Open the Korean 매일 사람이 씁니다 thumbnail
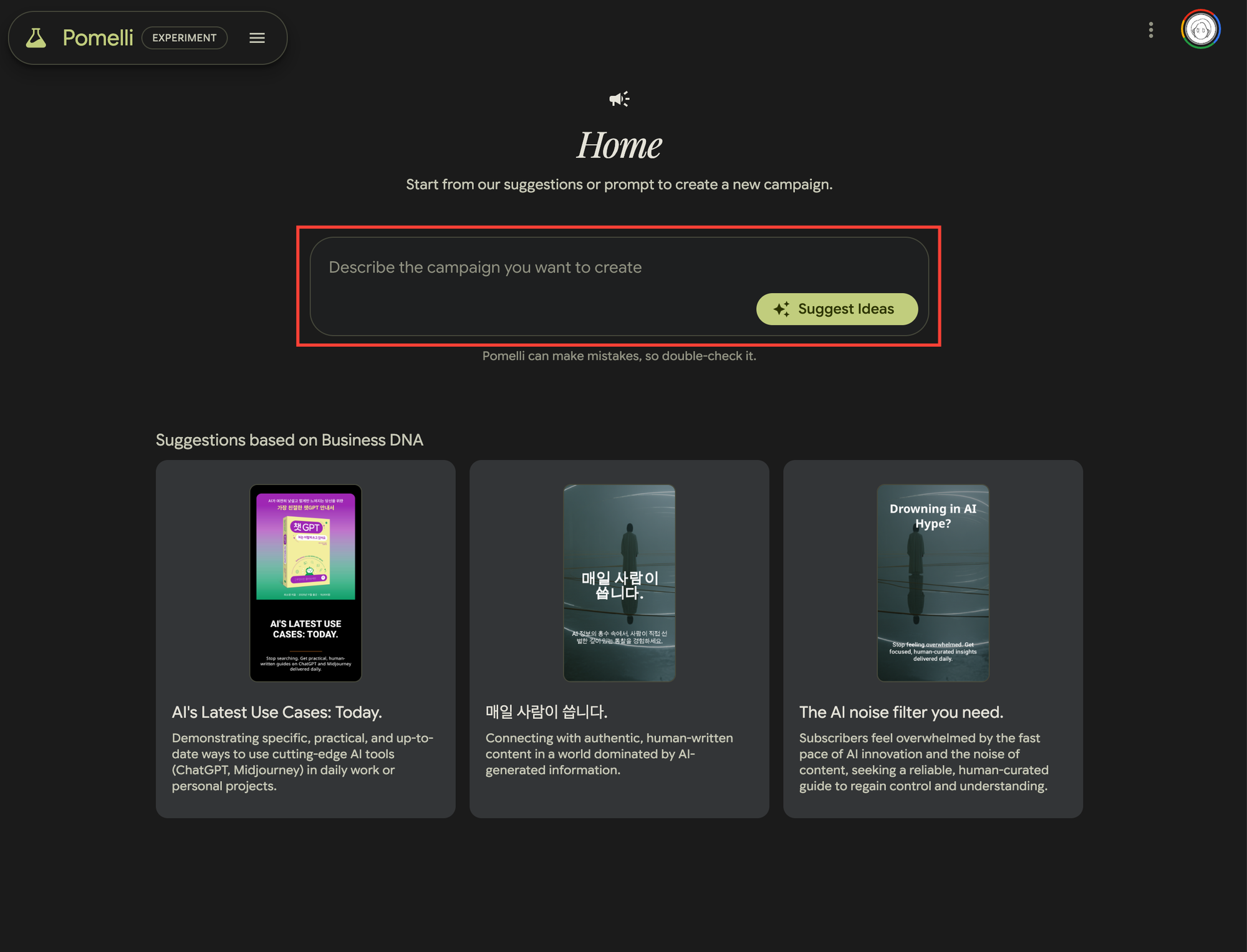Viewport: 1247px width, 952px height. point(619,583)
